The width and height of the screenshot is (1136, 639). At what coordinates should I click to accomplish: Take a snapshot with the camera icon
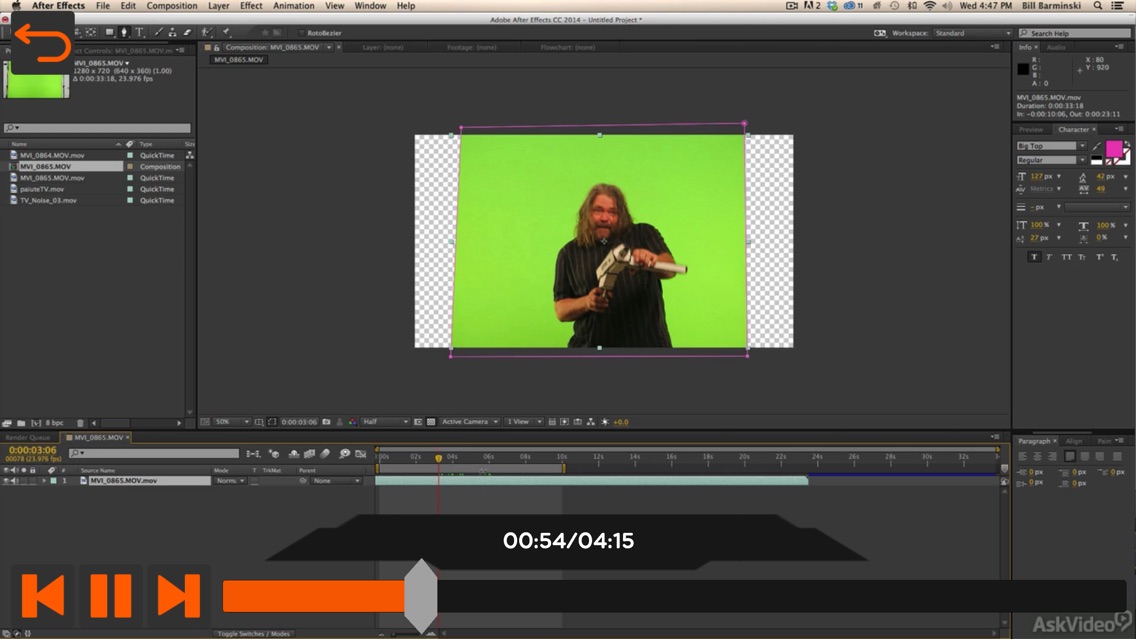pyautogui.click(x=326, y=422)
